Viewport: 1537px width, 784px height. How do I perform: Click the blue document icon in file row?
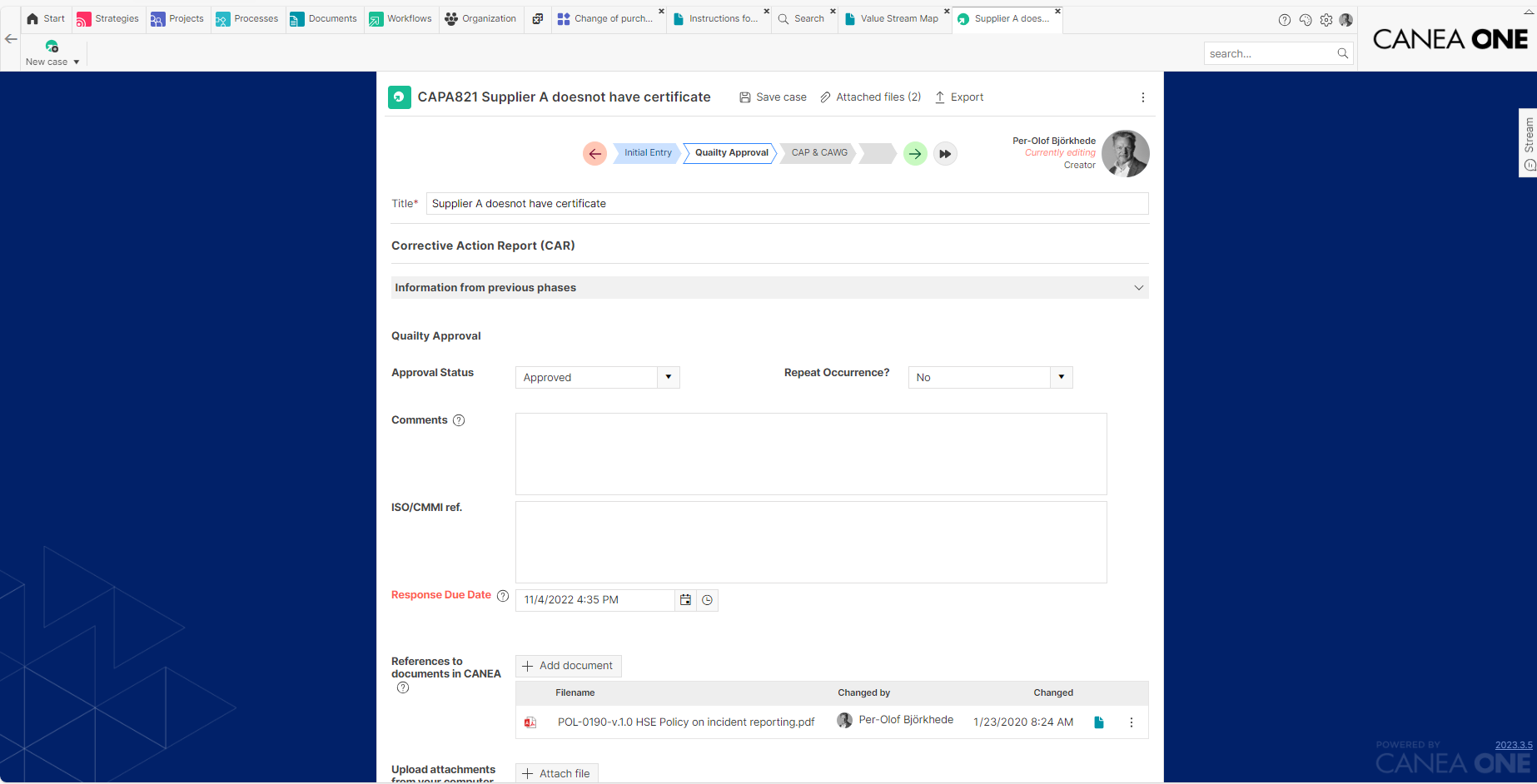tap(1098, 722)
